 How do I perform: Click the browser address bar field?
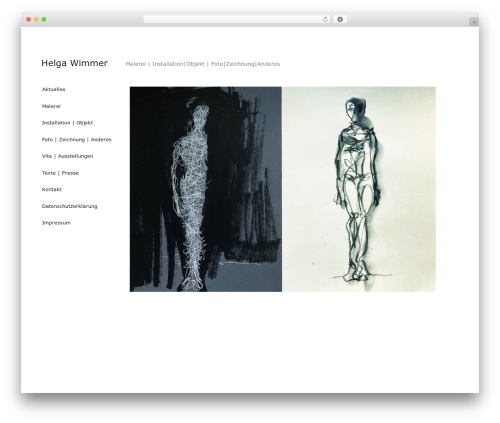[x=236, y=20]
